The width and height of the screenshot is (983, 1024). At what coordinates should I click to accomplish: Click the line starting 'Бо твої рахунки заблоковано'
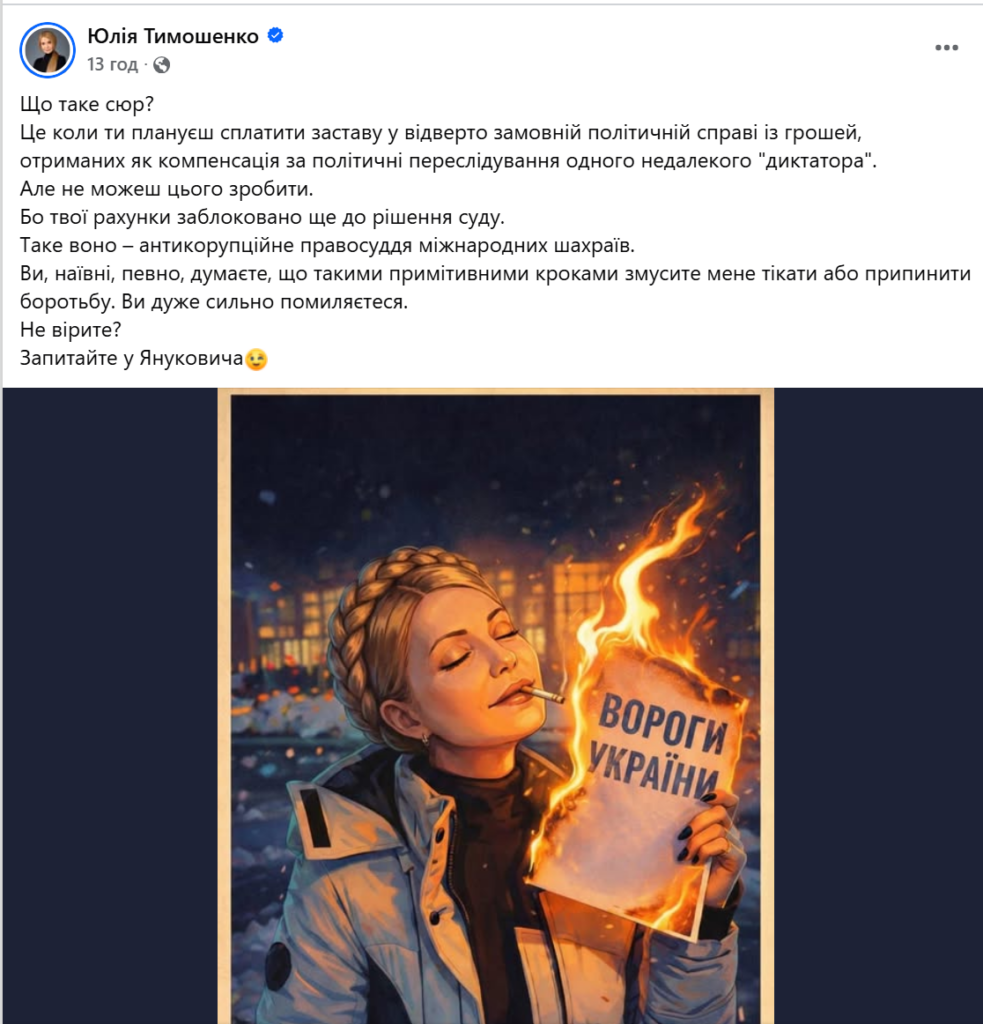262,217
